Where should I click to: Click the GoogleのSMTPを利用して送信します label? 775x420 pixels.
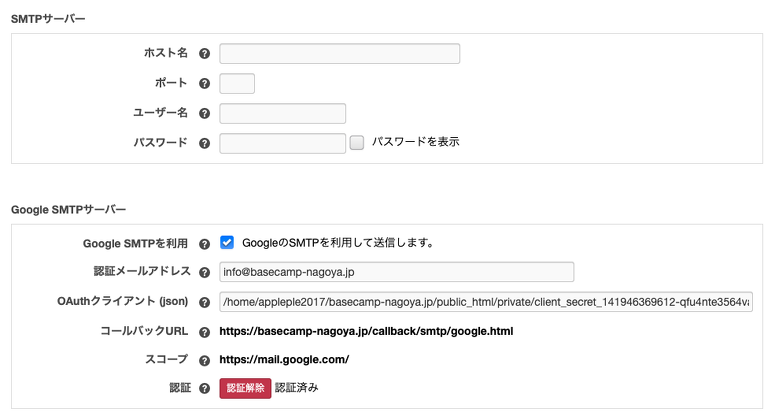point(338,243)
